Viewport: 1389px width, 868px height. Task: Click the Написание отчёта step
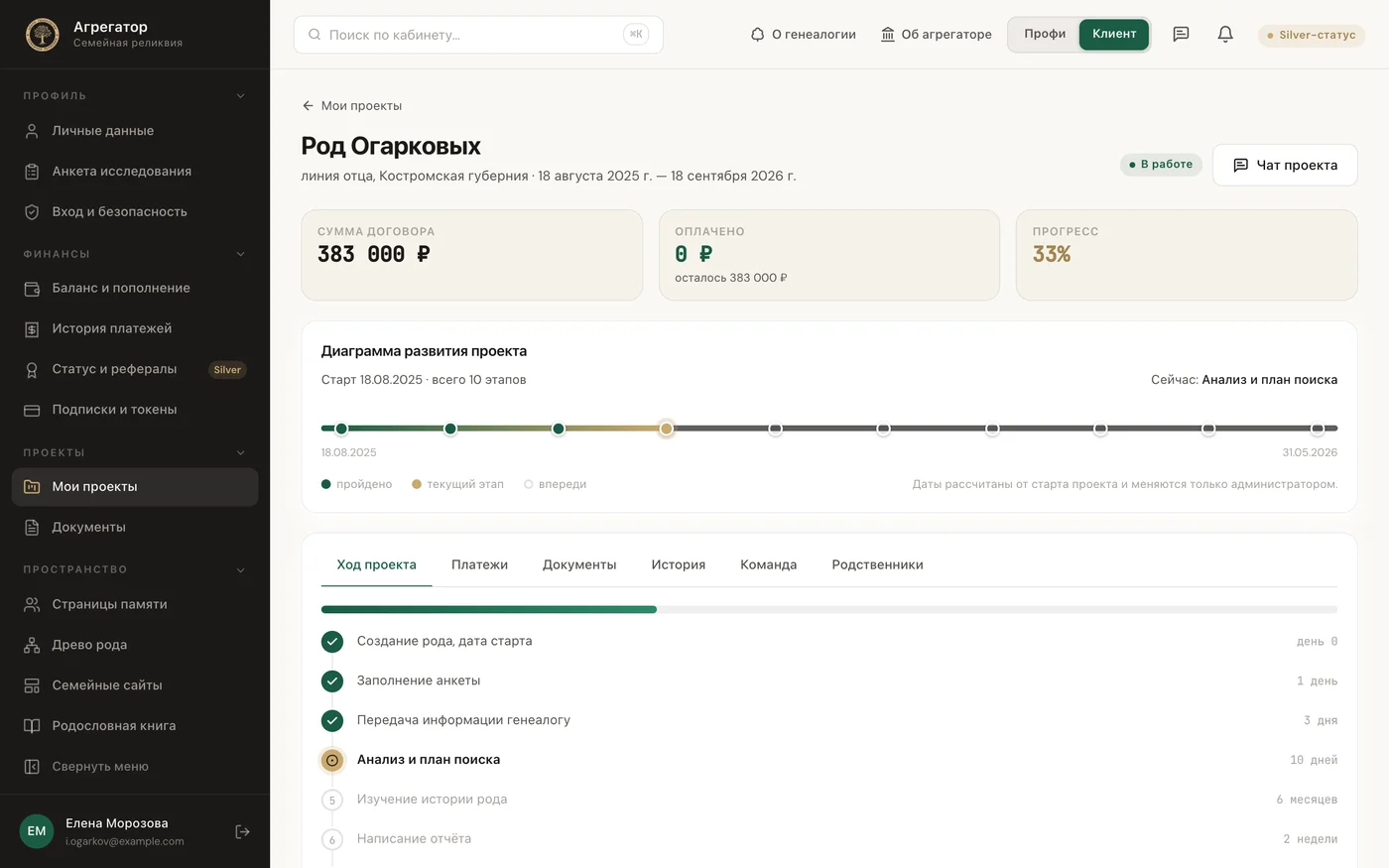pyautogui.click(x=829, y=839)
